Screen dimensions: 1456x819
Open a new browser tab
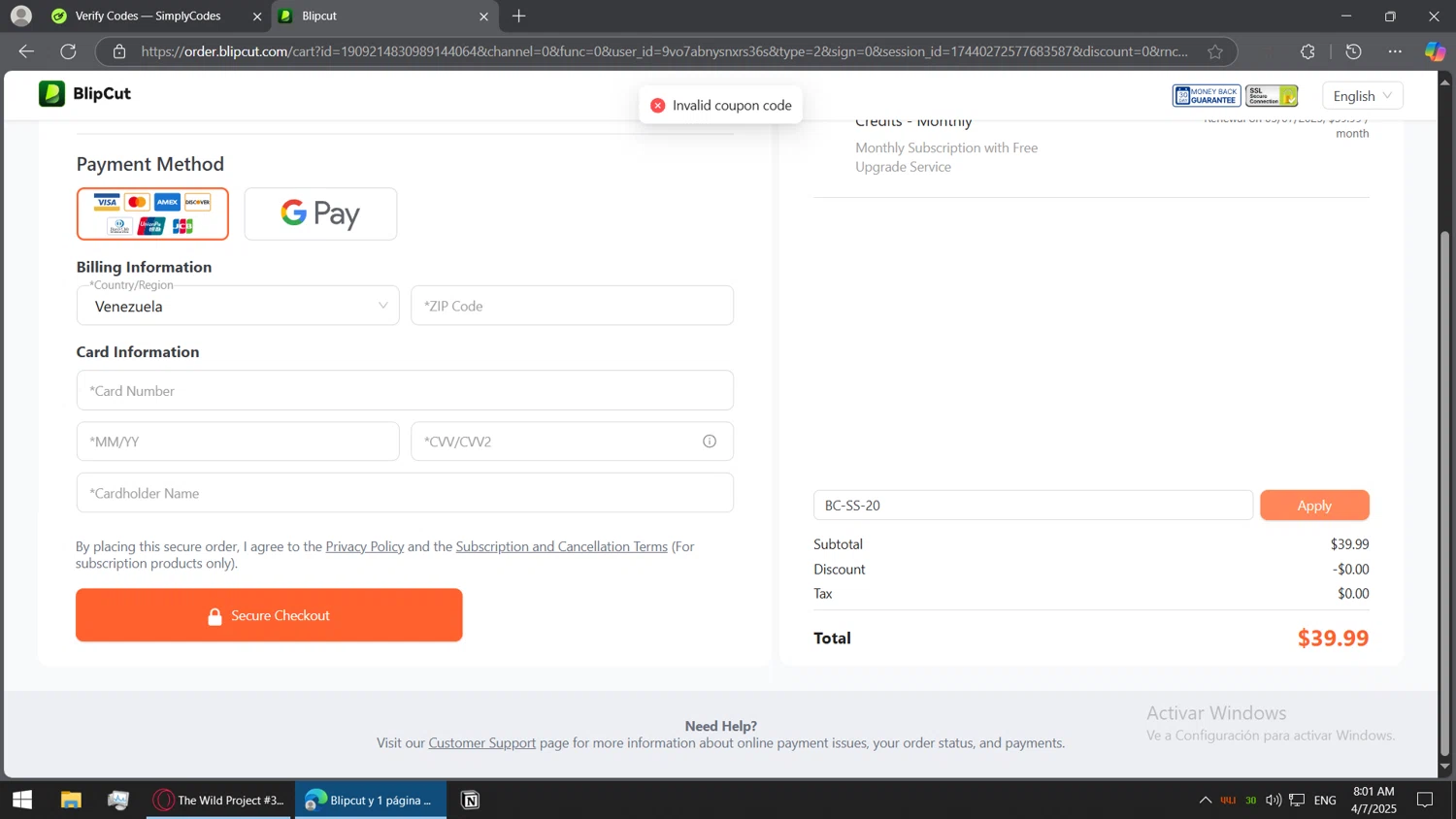pos(519,16)
